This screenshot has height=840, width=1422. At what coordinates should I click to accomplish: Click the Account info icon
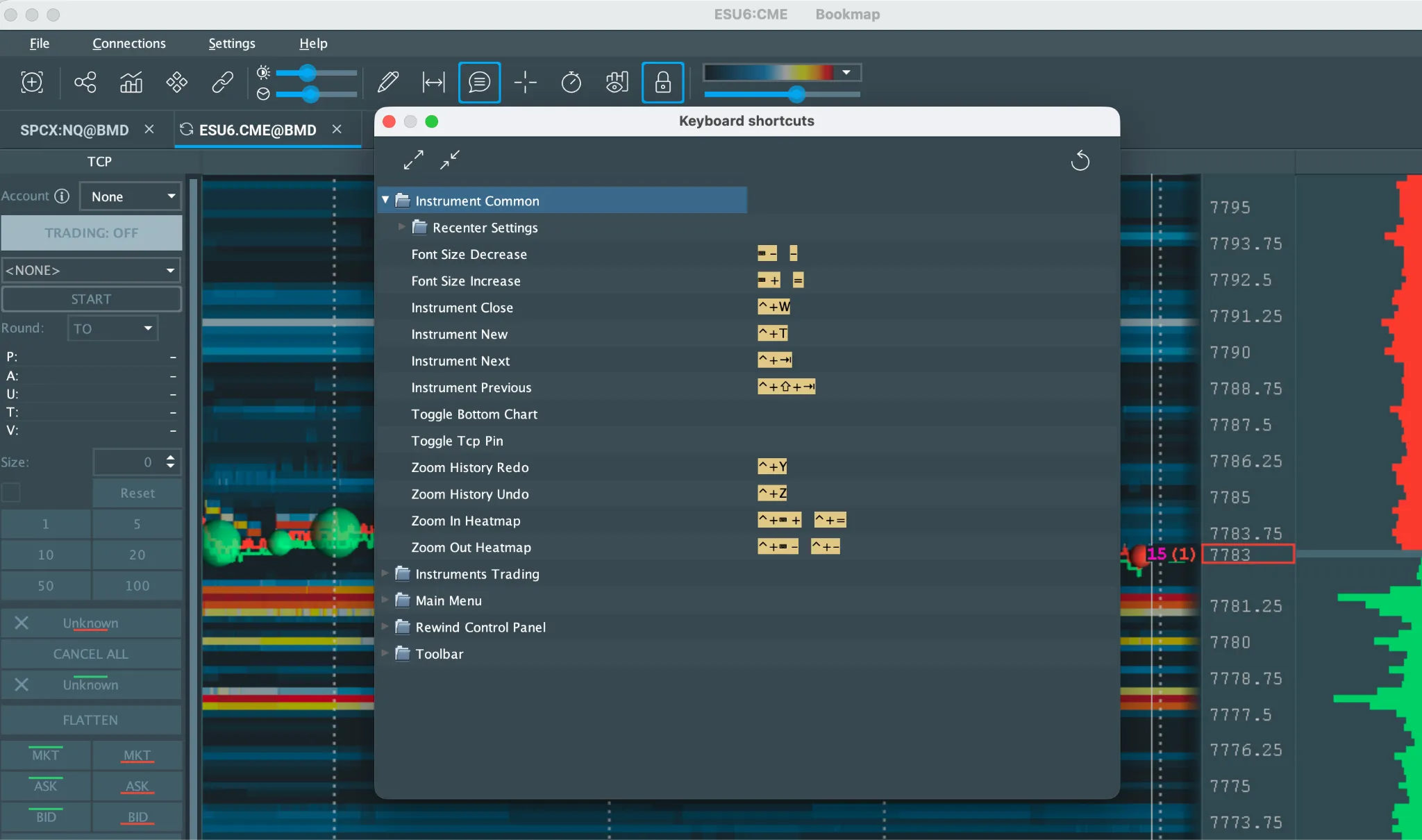pyautogui.click(x=62, y=196)
